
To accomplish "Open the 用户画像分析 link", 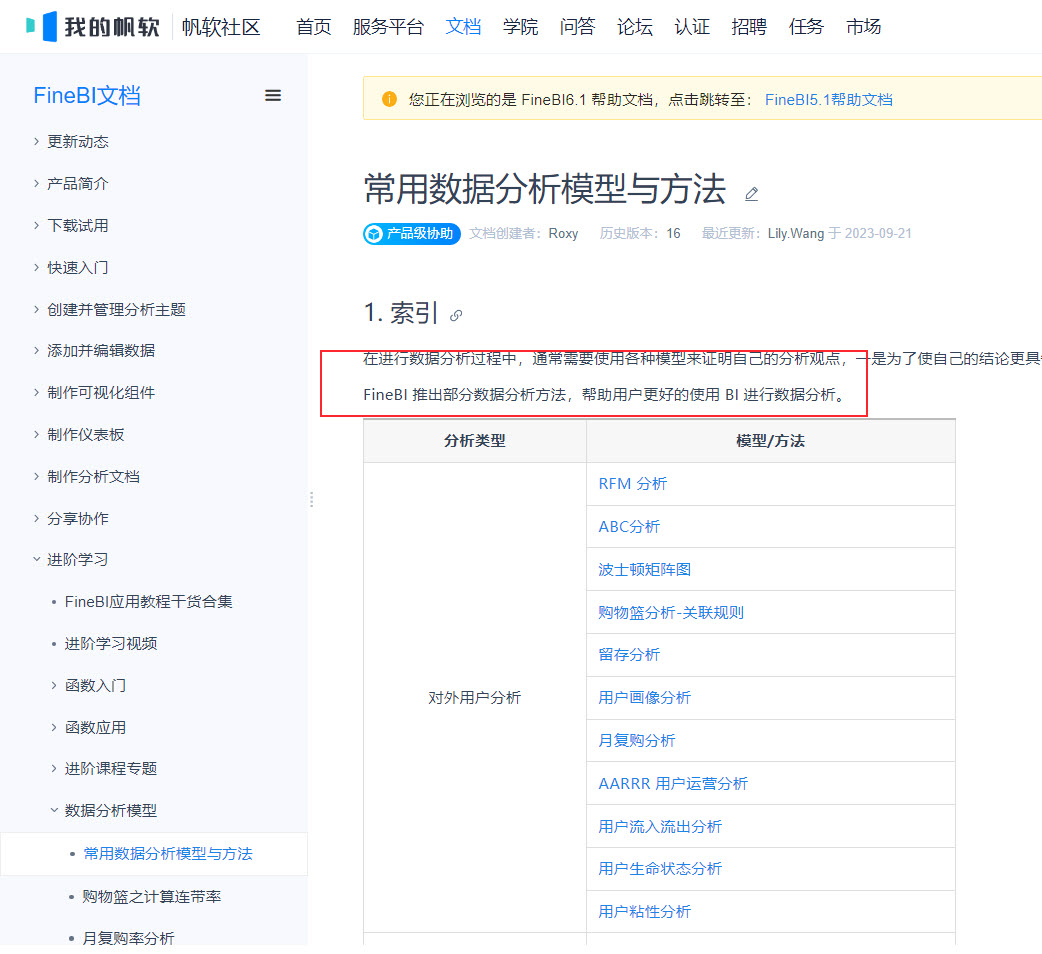I will click(644, 698).
